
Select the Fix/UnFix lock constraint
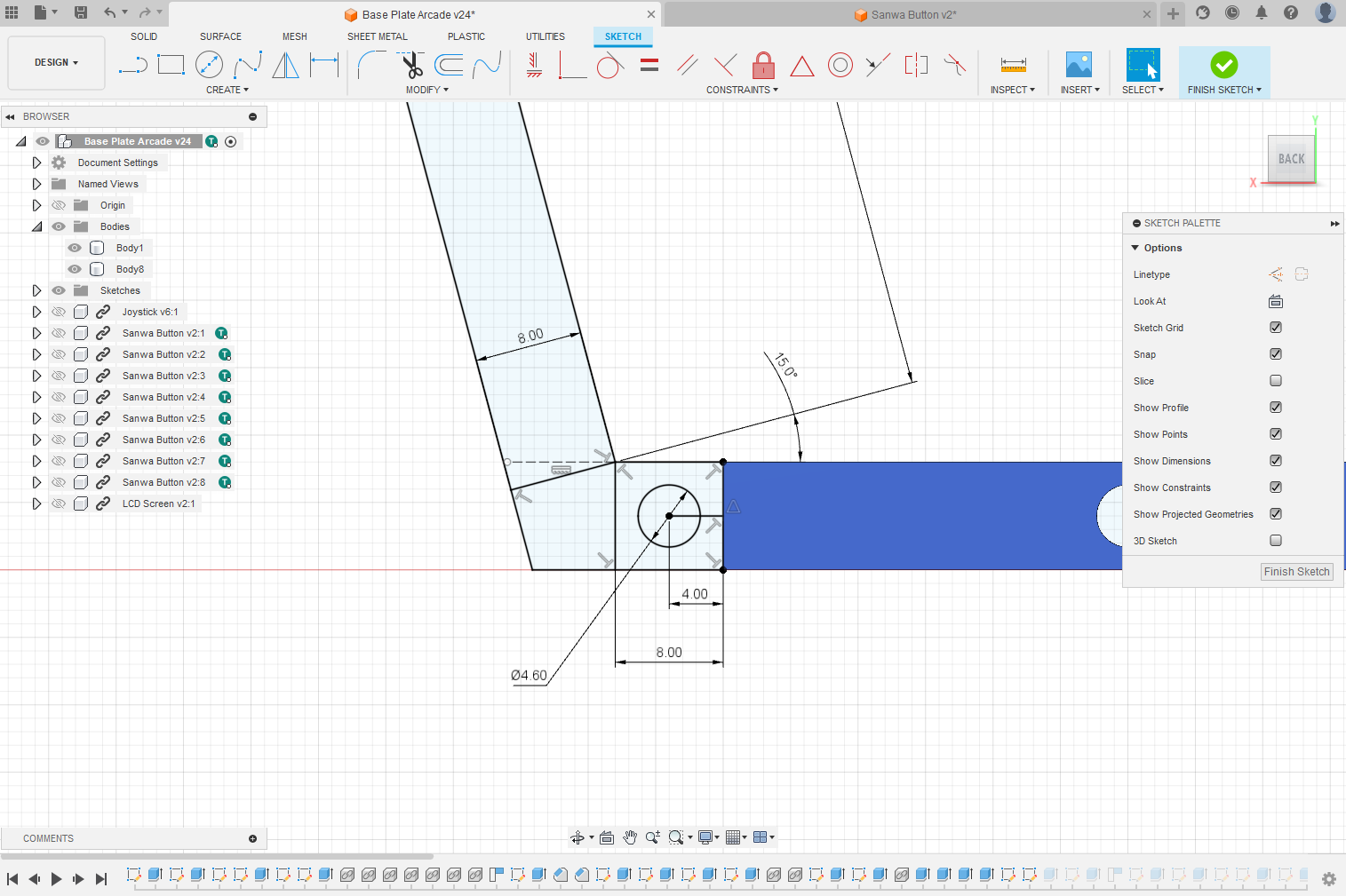pos(763,65)
